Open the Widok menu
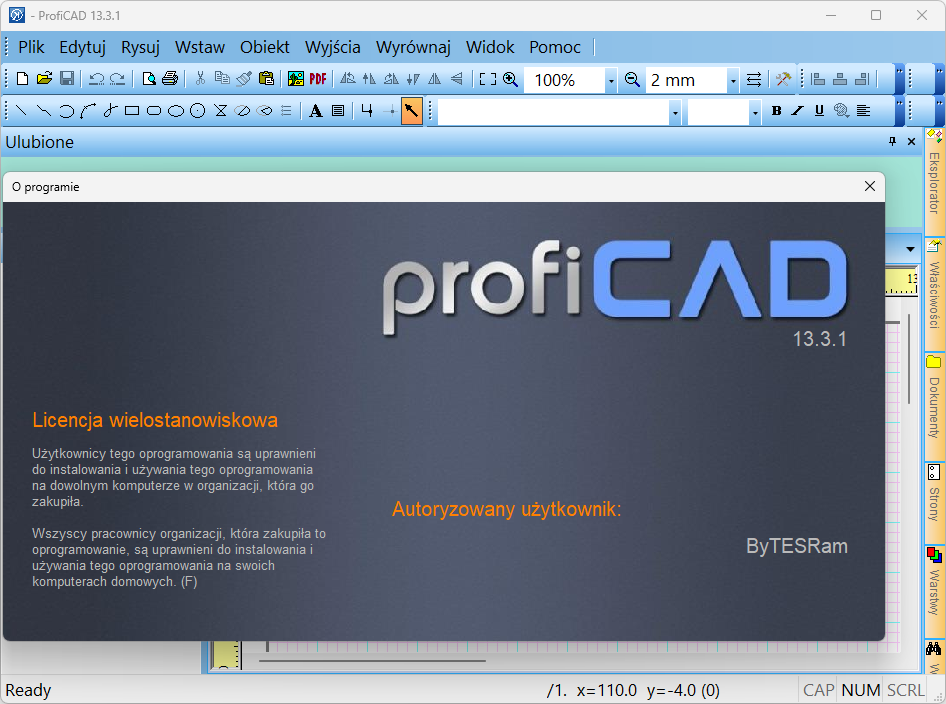Viewport: 946px width, 704px height. [x=490, y=47]
